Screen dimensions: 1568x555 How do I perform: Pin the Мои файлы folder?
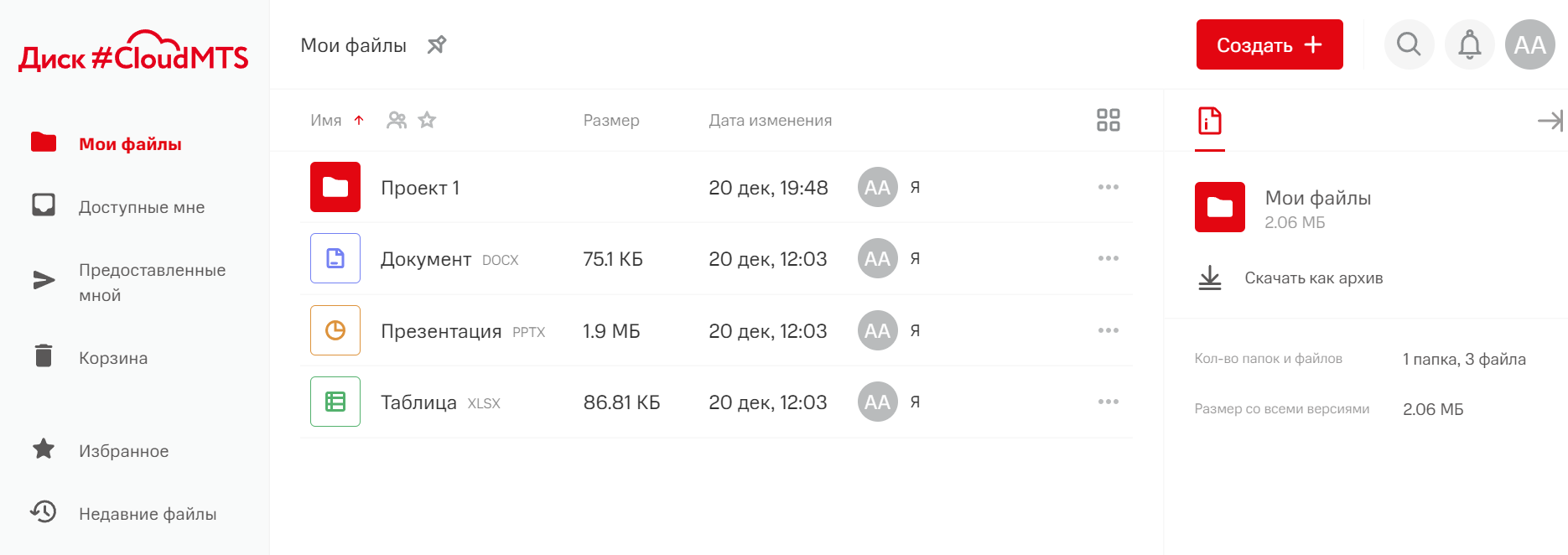point(437,45)
